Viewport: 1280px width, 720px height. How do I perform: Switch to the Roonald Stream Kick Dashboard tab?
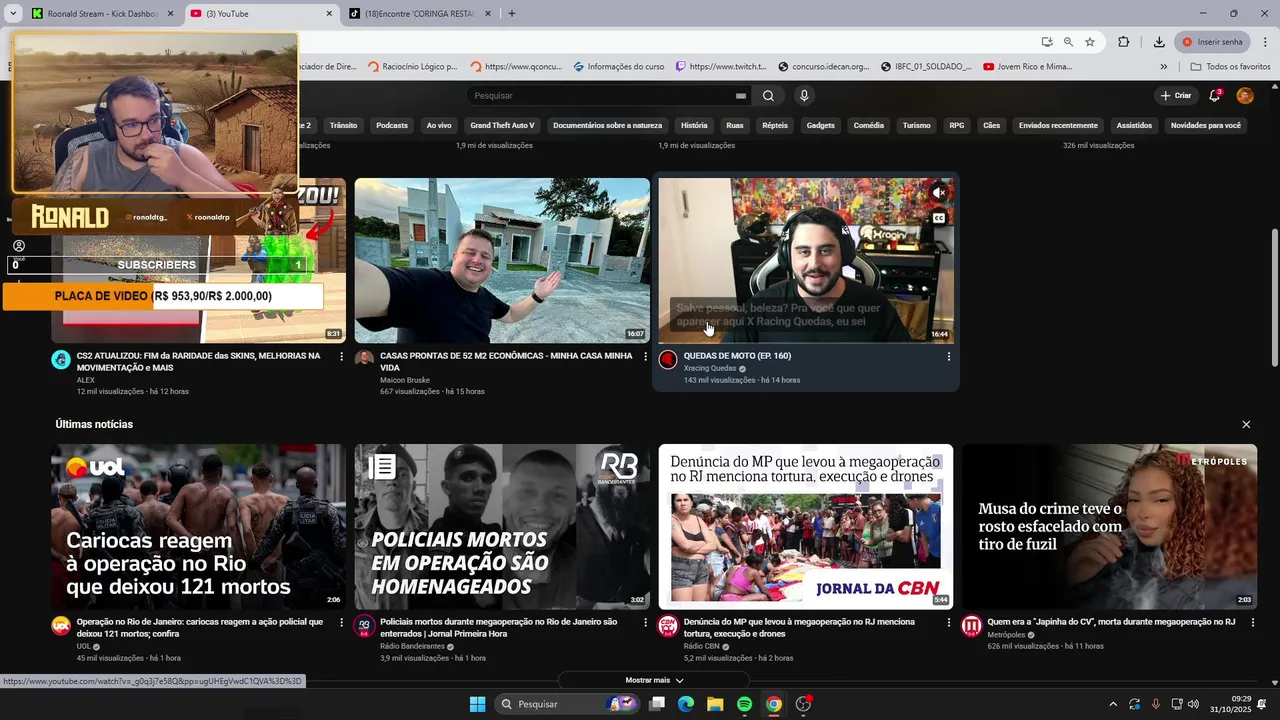(x=102, y=14)
